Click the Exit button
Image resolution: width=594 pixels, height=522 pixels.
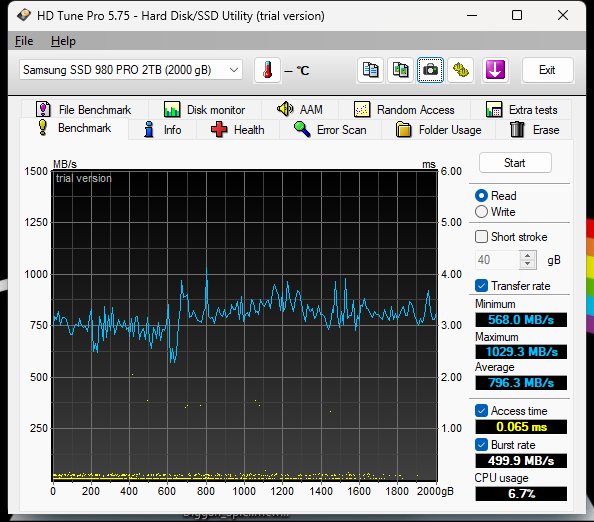pyautogui.click(x=547, y=70)
